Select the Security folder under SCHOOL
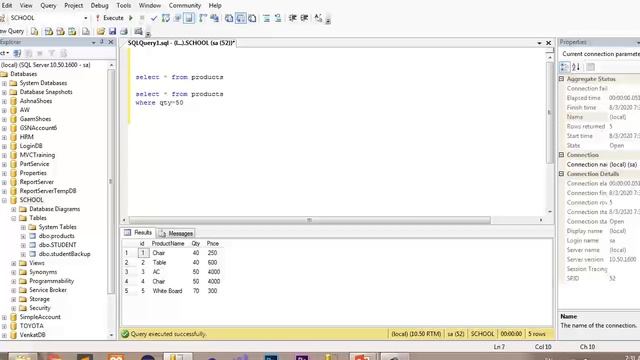The image size is (640, 360). (40, 308)
